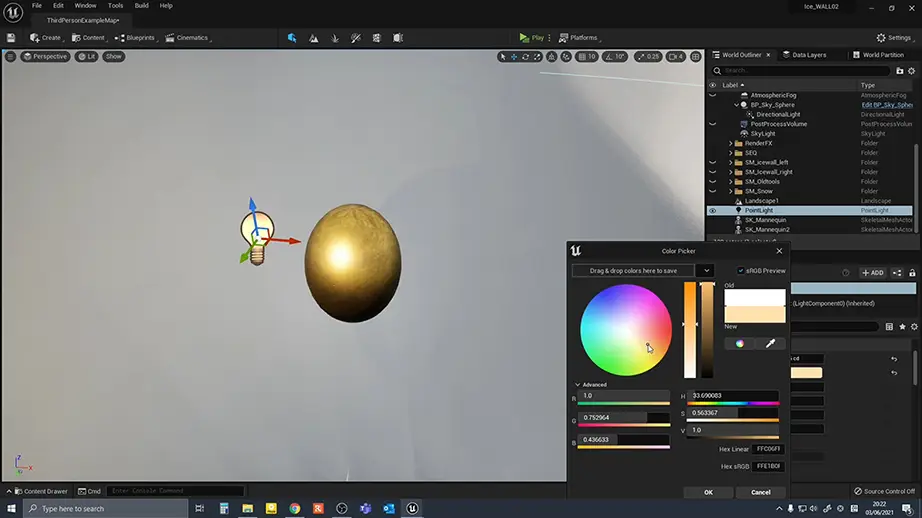Click the new folder icon in World Outliner
Viewport: 922px width, 518px height.
[x=900, y=71]
